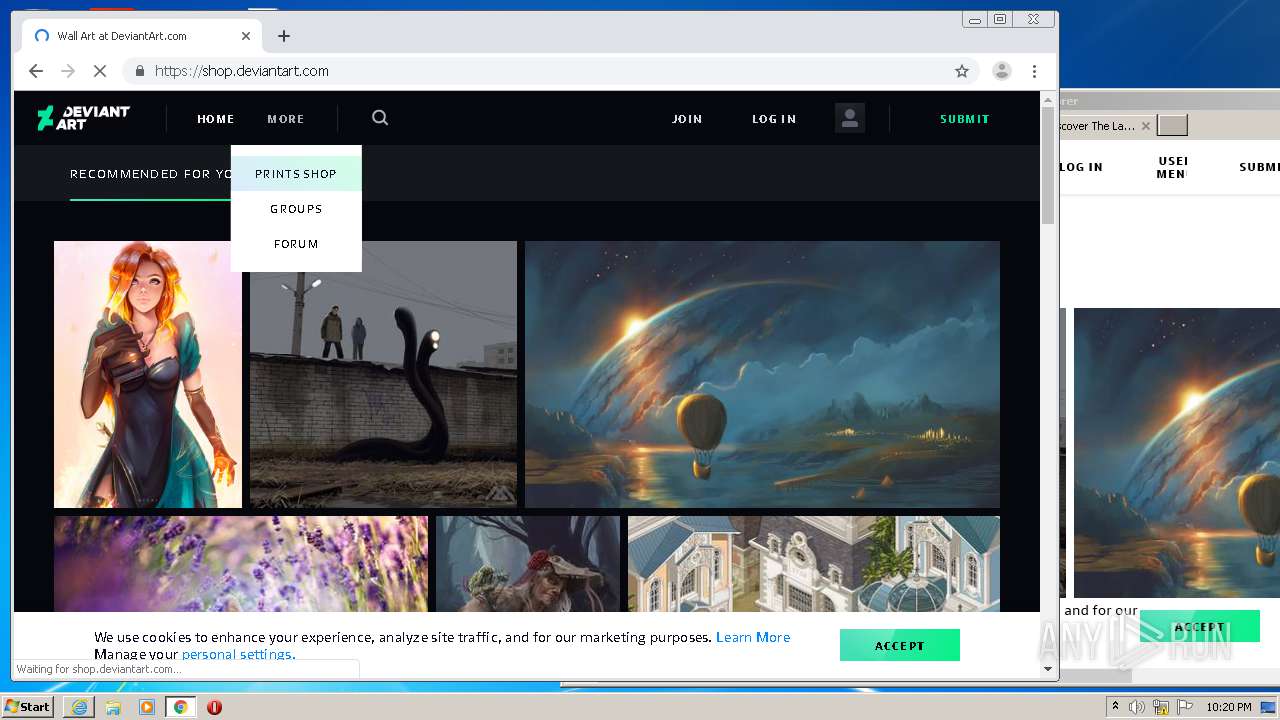1280x720 pixels.
Task: Stop page loading with the X button
Action: click(x=100, y=71)
